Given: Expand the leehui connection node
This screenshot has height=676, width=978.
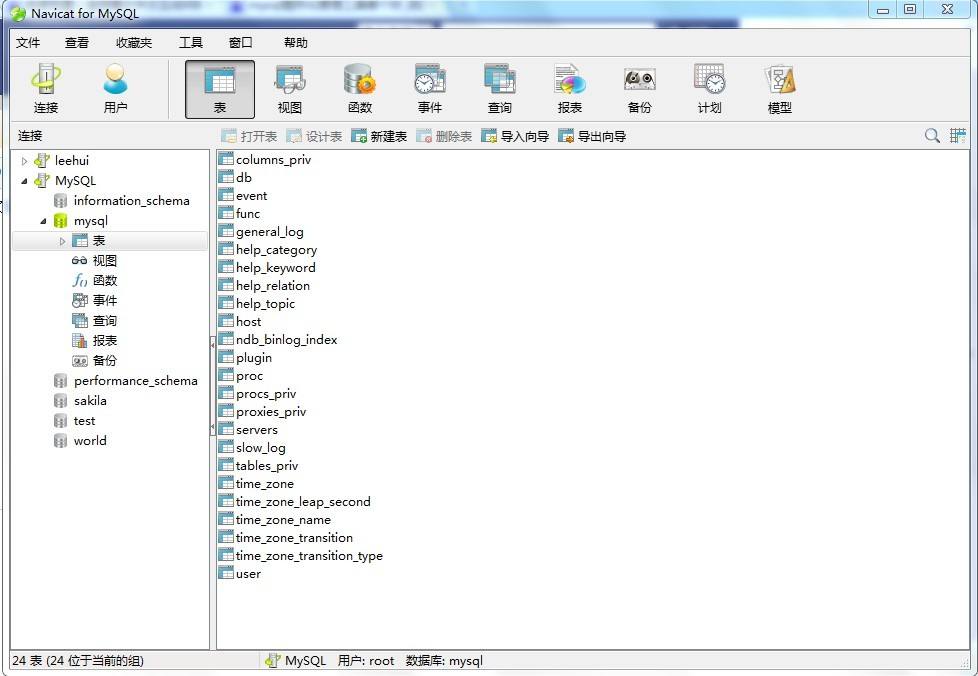Looking at the screenshot, I should point(24,161).
